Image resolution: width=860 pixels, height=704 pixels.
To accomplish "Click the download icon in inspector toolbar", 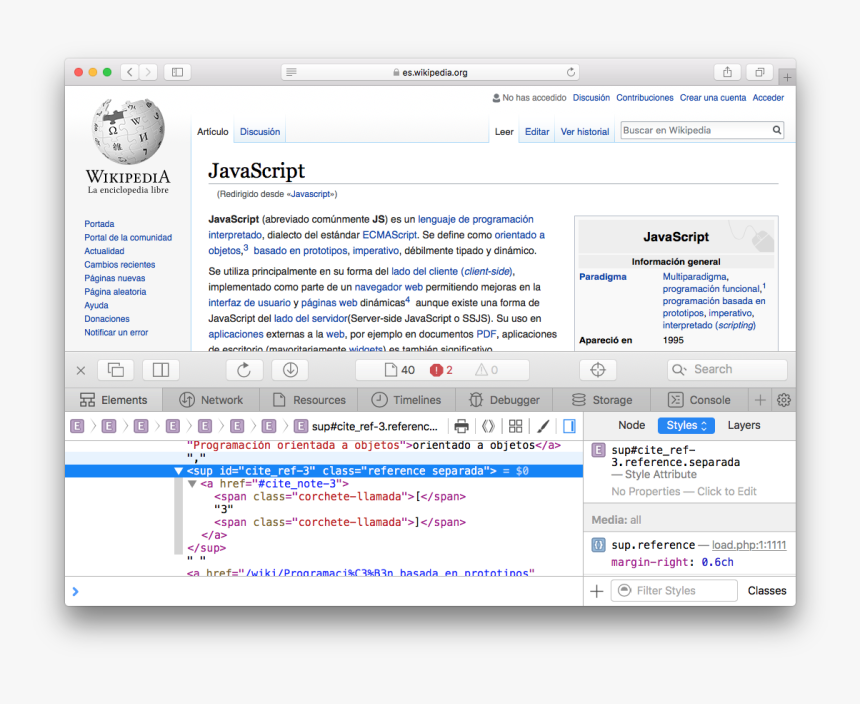I will click(x=289, y=369).
